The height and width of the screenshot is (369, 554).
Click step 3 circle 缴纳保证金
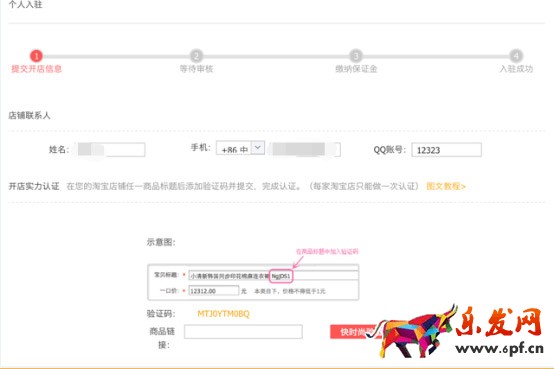(x=356, y=56)
